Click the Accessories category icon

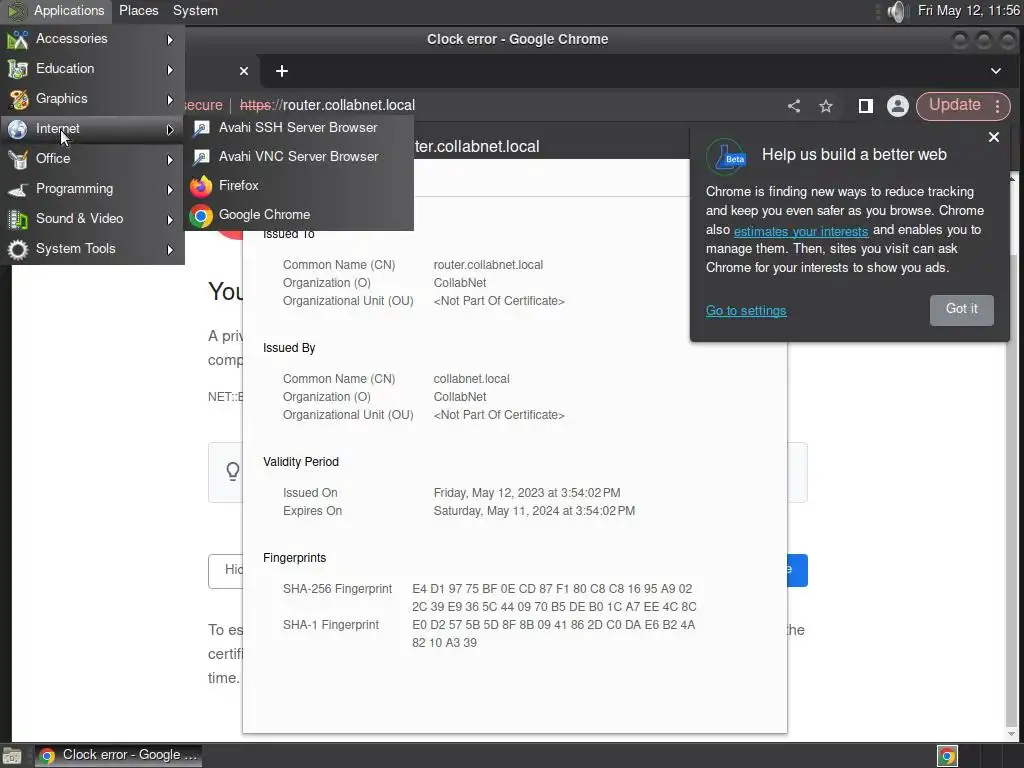(x=18, y=40)
